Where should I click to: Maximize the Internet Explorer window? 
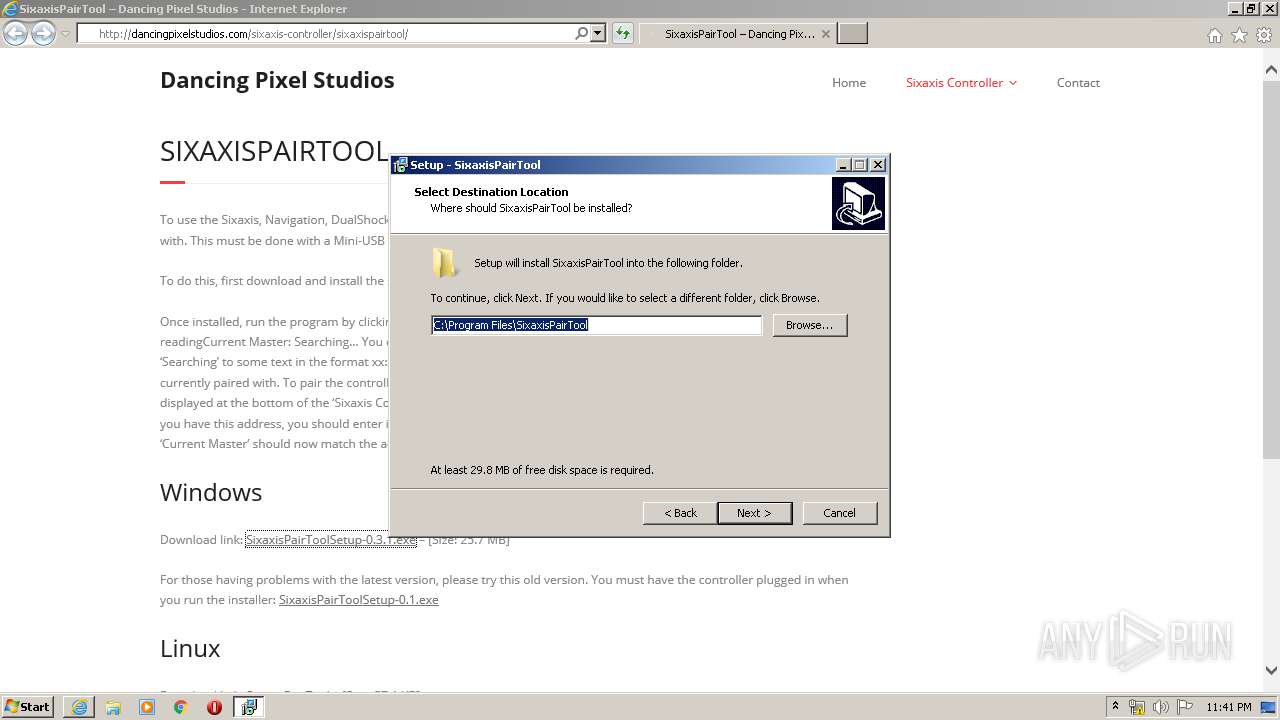coord(1251,9)
